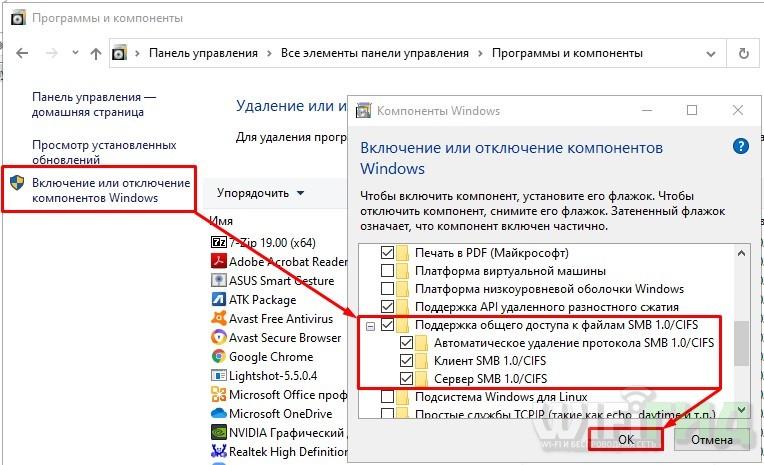The height and width of the screenshot is (465, 764).
Task: Click the Компоненты Windows title bar icon
Action: 363,111
